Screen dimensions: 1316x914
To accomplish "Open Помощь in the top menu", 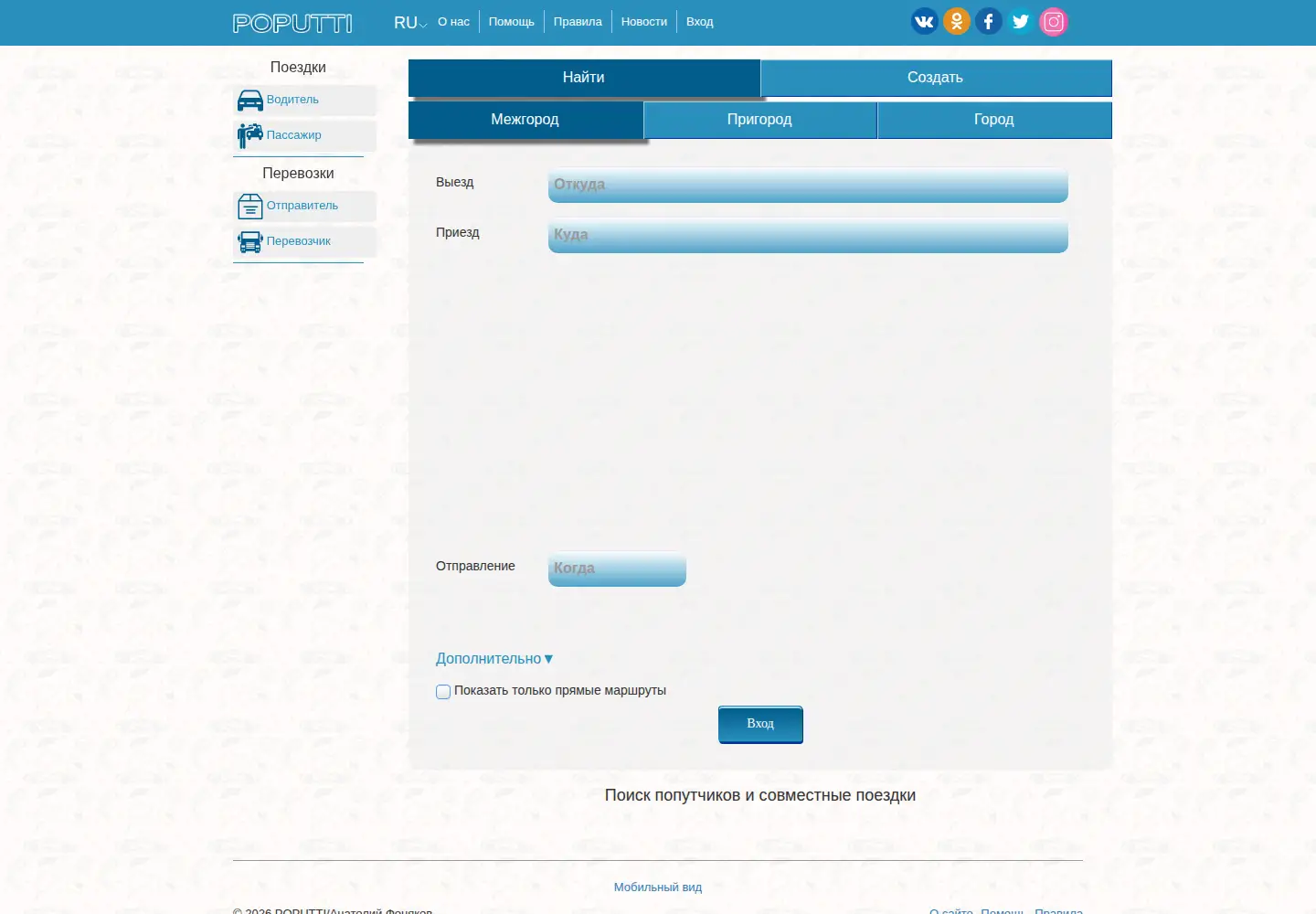I will click(512, 22).
